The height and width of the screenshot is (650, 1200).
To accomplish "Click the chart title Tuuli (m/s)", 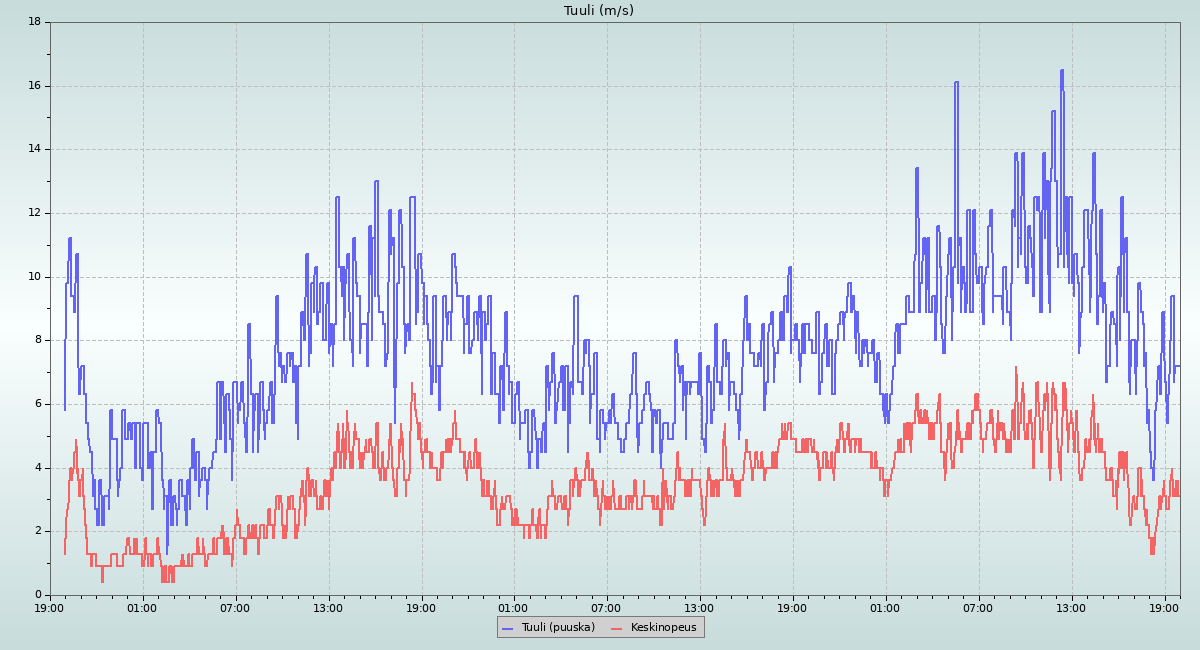I will [599, 11].
